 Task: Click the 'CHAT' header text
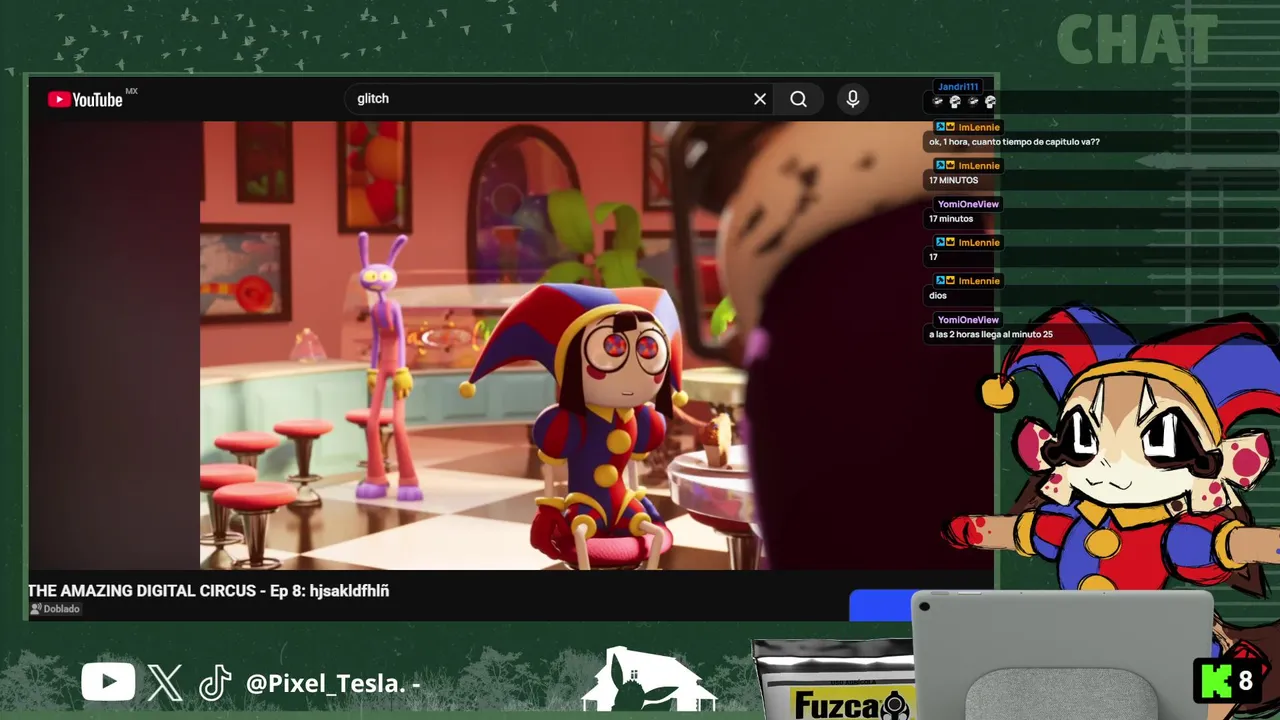pyautogui.click(x=1136, y=41)
